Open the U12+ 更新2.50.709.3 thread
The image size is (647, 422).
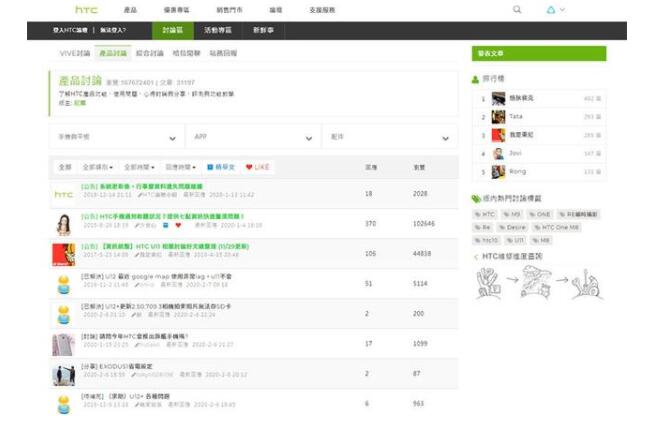[156, 306]
